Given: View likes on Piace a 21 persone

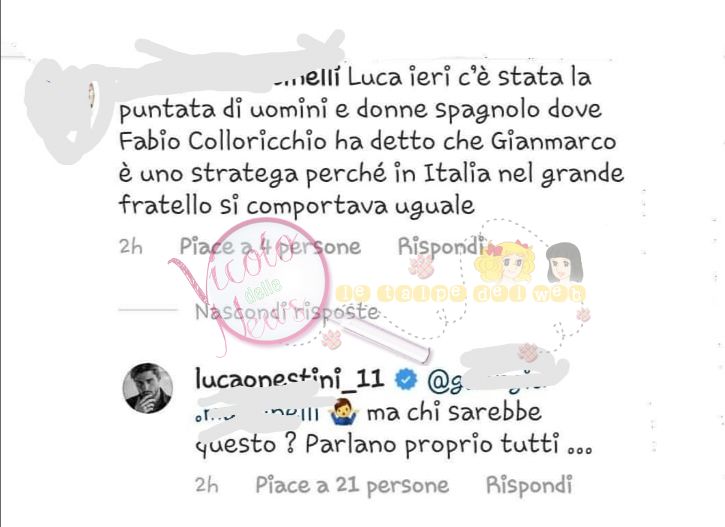Looking at the screenshot, I should coord(352,485).
